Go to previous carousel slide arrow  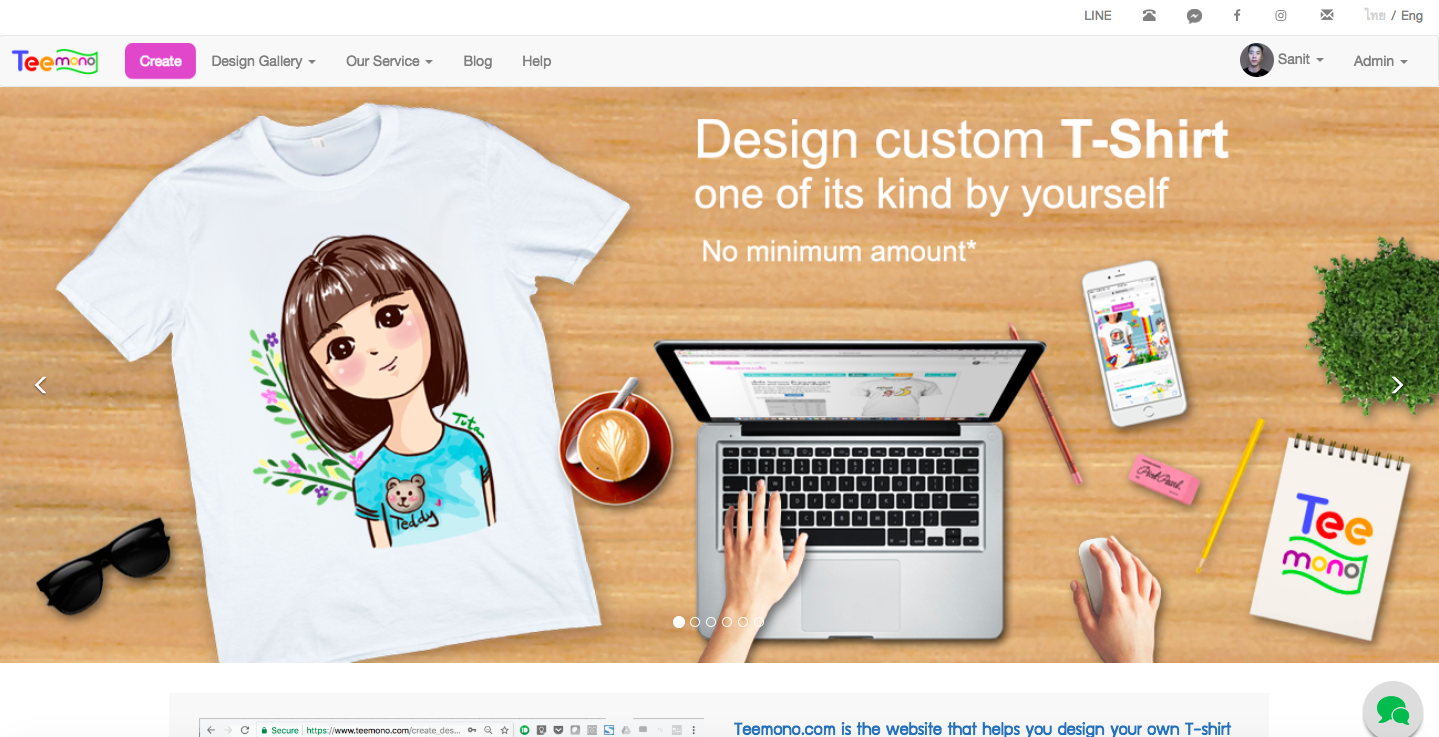[41, 385]
